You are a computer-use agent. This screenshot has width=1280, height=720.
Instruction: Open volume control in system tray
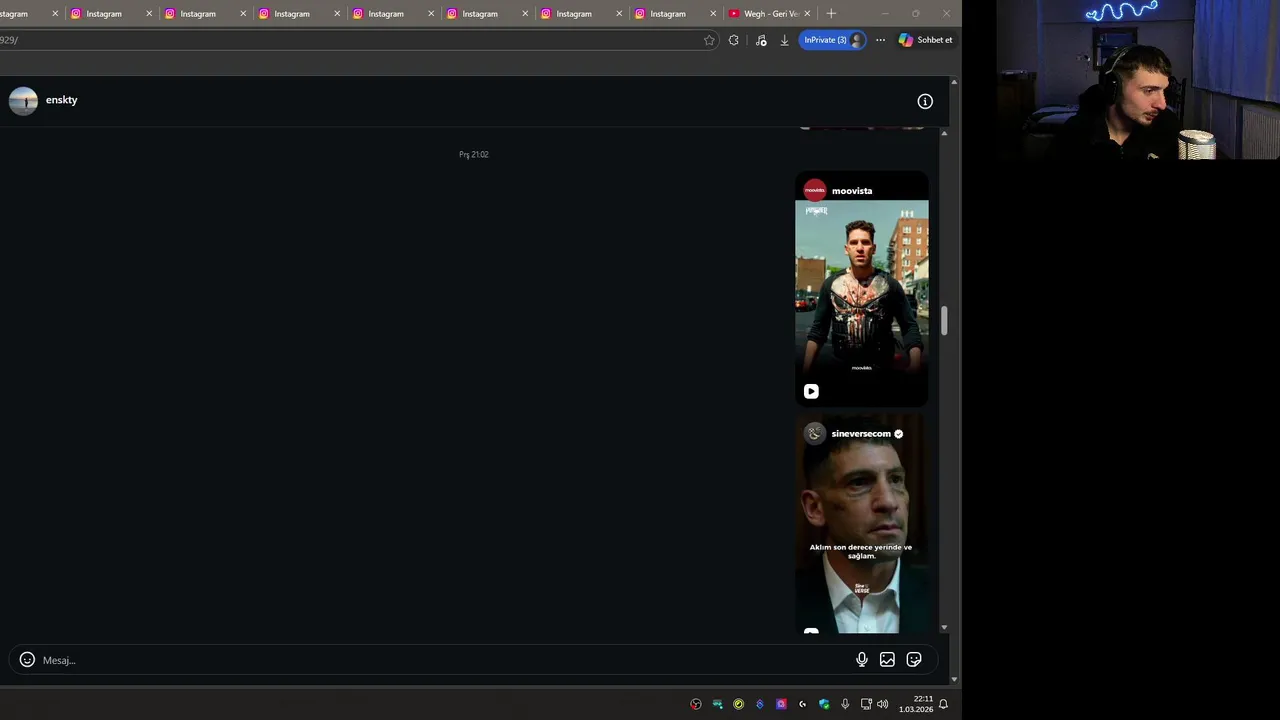882,704
